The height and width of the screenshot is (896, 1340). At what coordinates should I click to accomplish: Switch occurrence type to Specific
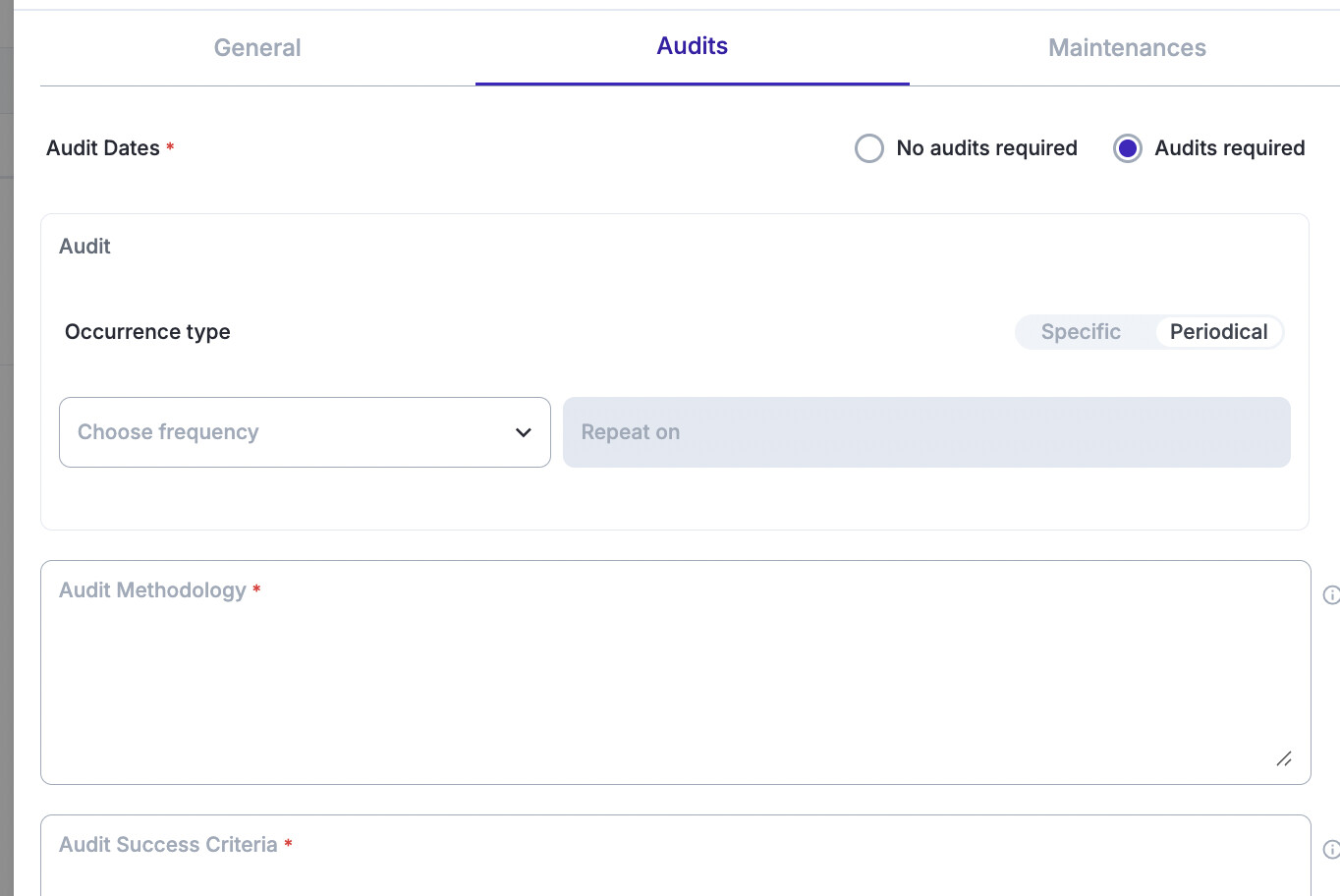[x=1081, y=332]
